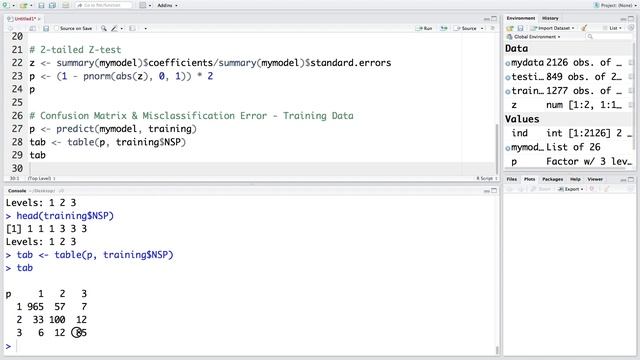Expand the mymodel list object
This screenshot has width=640, height=360.
(x=508, y=148)
